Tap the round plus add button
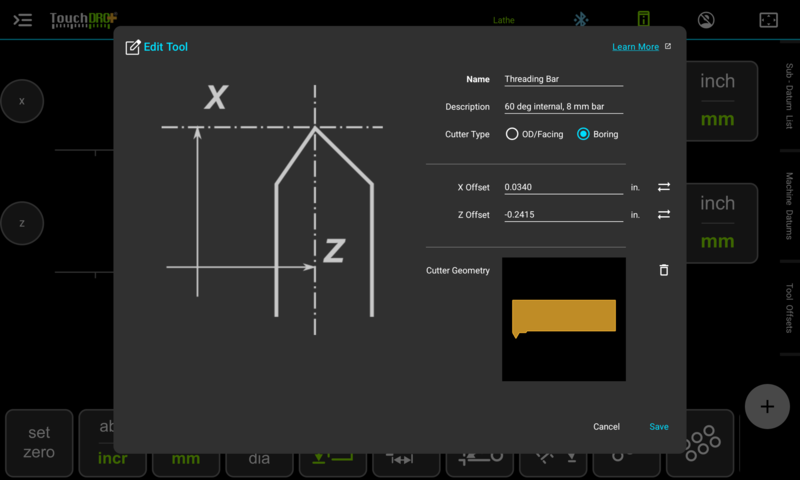This screenshot has width=800, height=480. point(767,407)
